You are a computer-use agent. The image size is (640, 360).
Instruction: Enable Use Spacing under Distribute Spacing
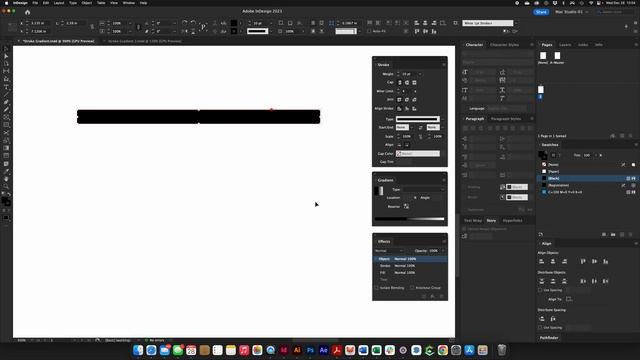point(540,328)
